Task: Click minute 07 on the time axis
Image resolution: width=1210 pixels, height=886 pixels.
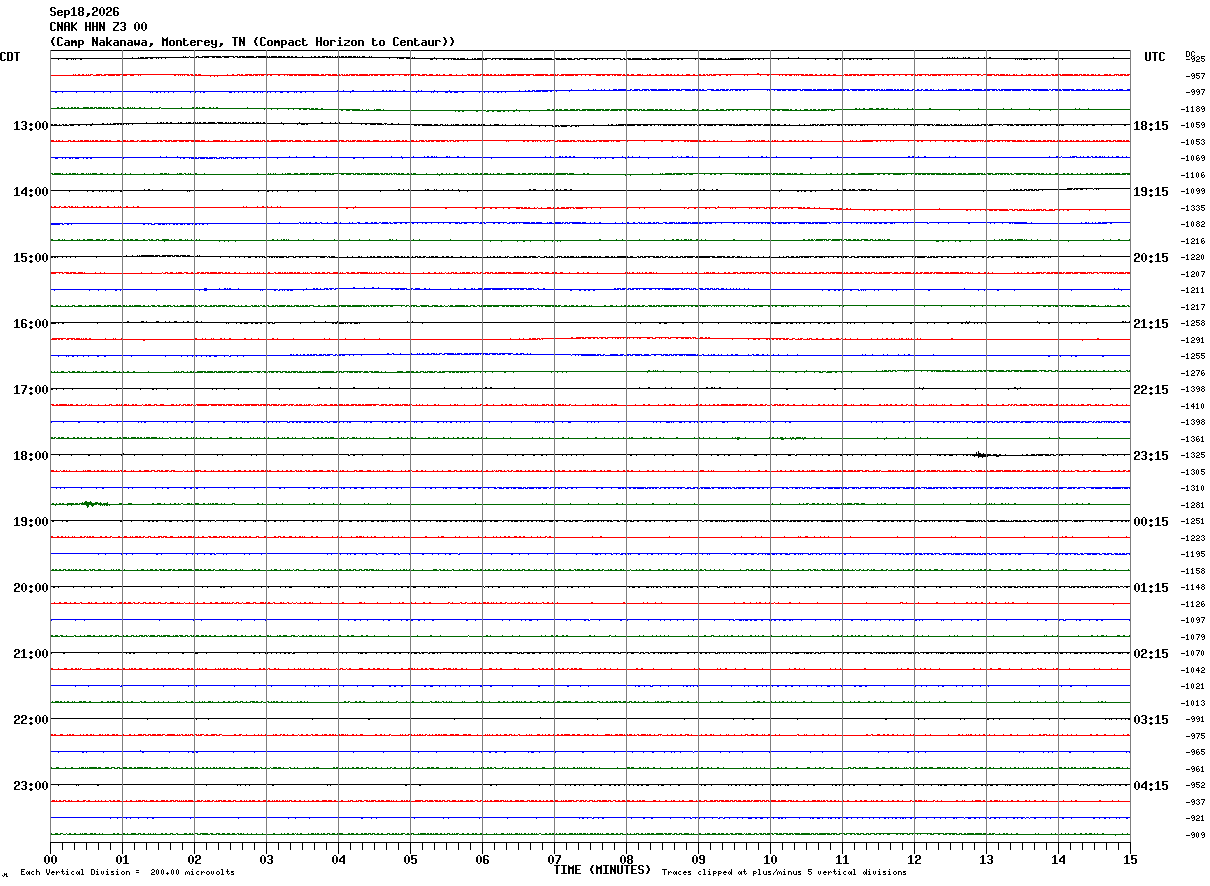Action: [555, 859]
